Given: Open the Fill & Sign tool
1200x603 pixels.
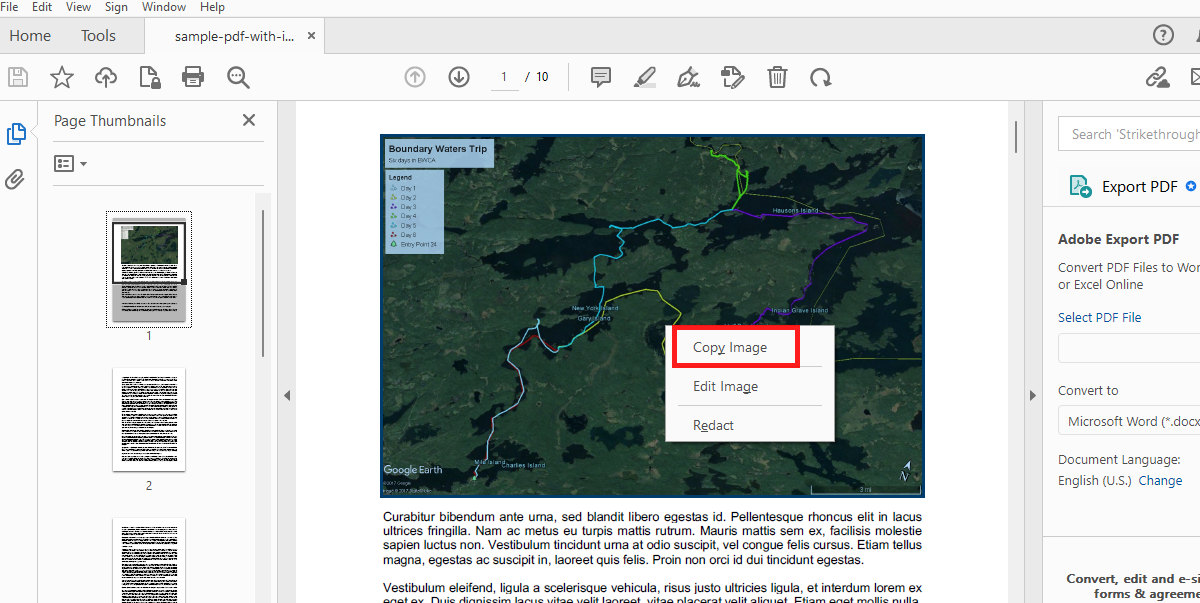Looking at the screenshot, I should (688, 77).
